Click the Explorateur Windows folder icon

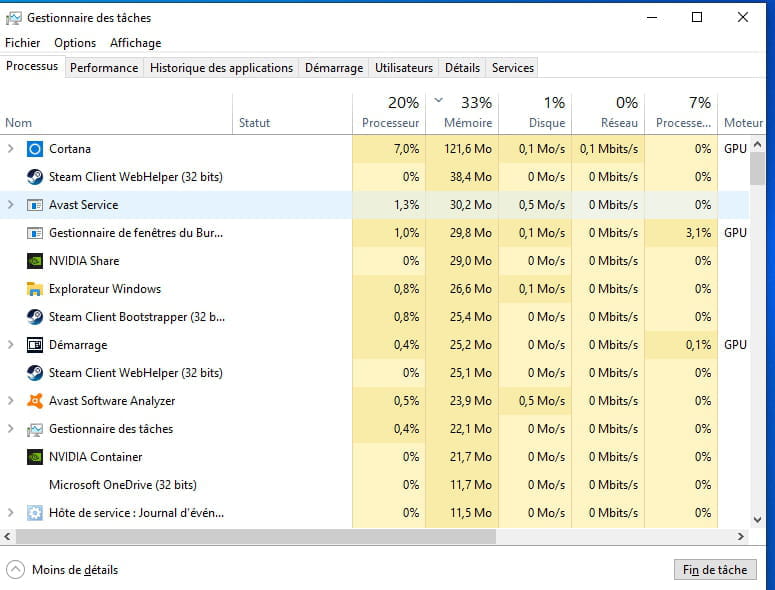(x=35, y=289)
